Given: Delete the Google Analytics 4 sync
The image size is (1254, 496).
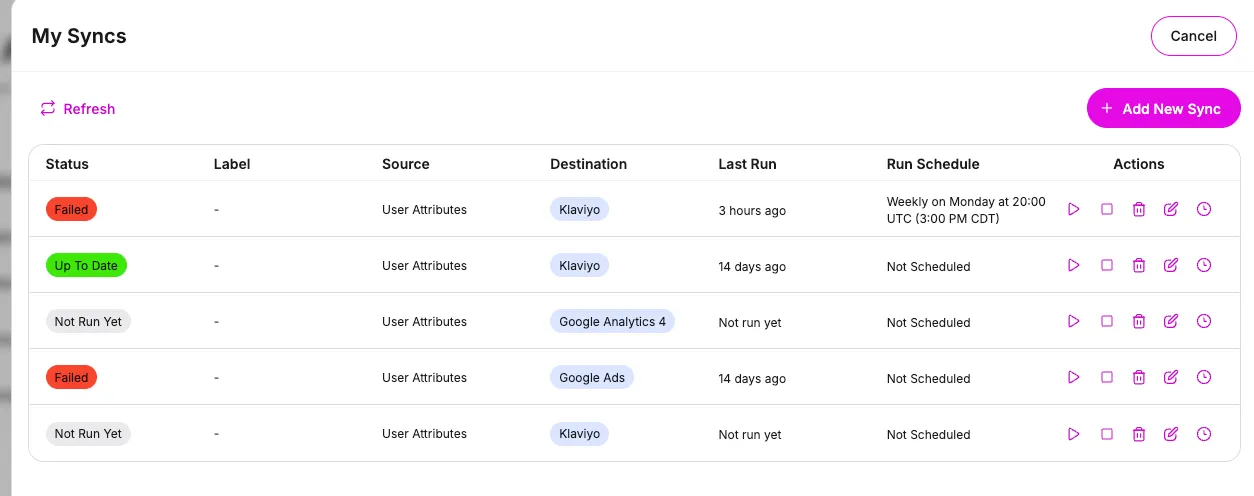Looking at the screenshot, I should point(1139,321).
